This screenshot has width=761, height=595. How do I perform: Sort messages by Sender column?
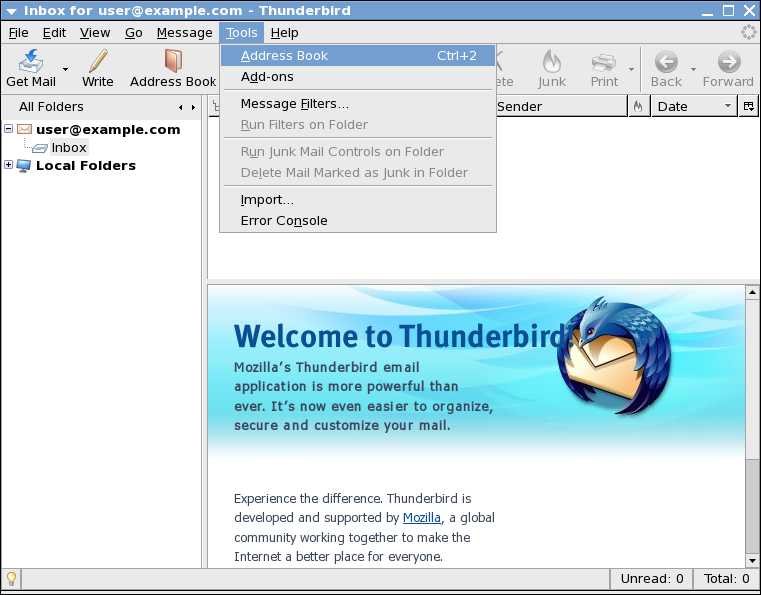point(561,106)
